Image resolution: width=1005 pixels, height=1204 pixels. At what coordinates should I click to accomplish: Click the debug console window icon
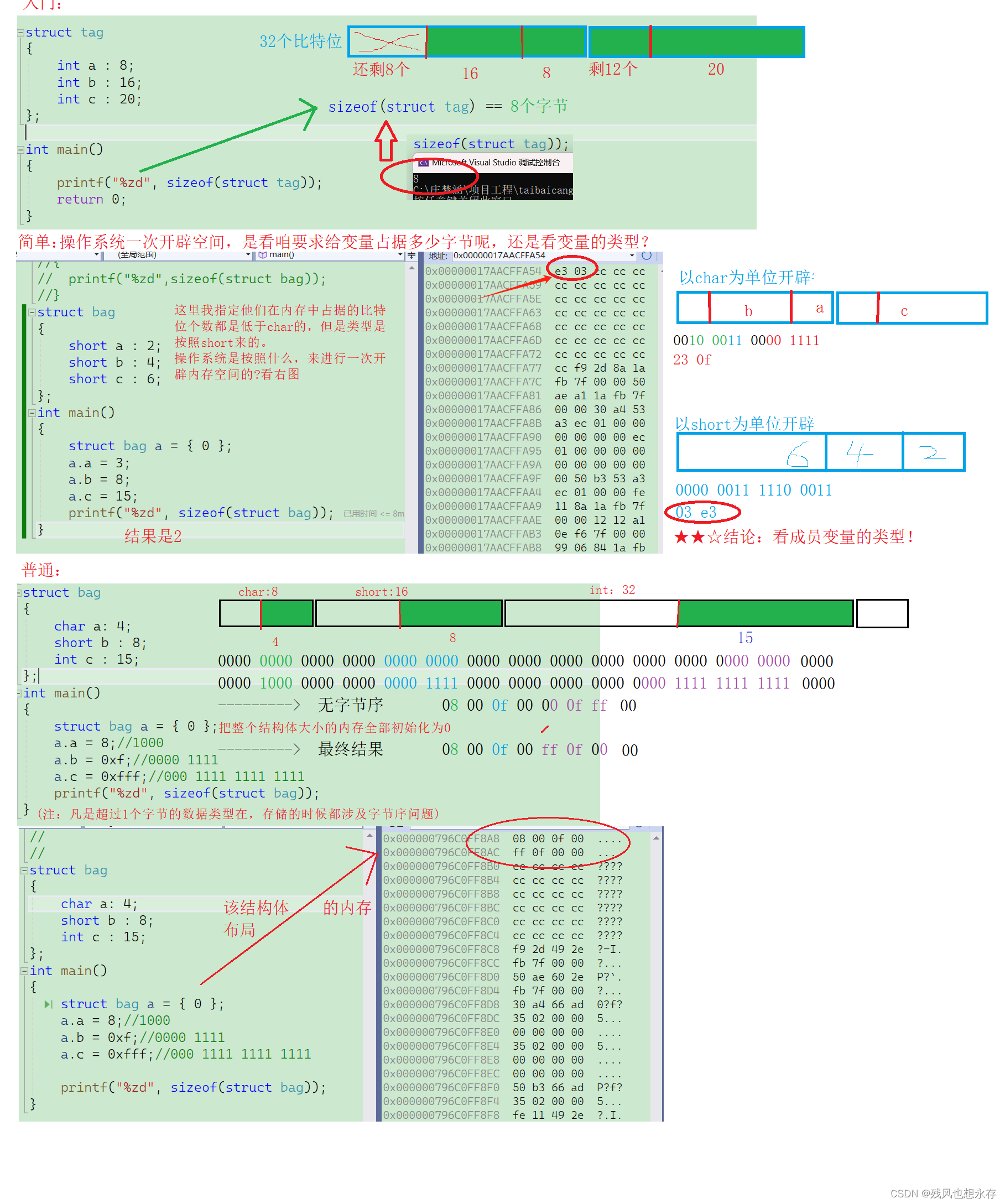pyautogui.click(x=424, y=163)
